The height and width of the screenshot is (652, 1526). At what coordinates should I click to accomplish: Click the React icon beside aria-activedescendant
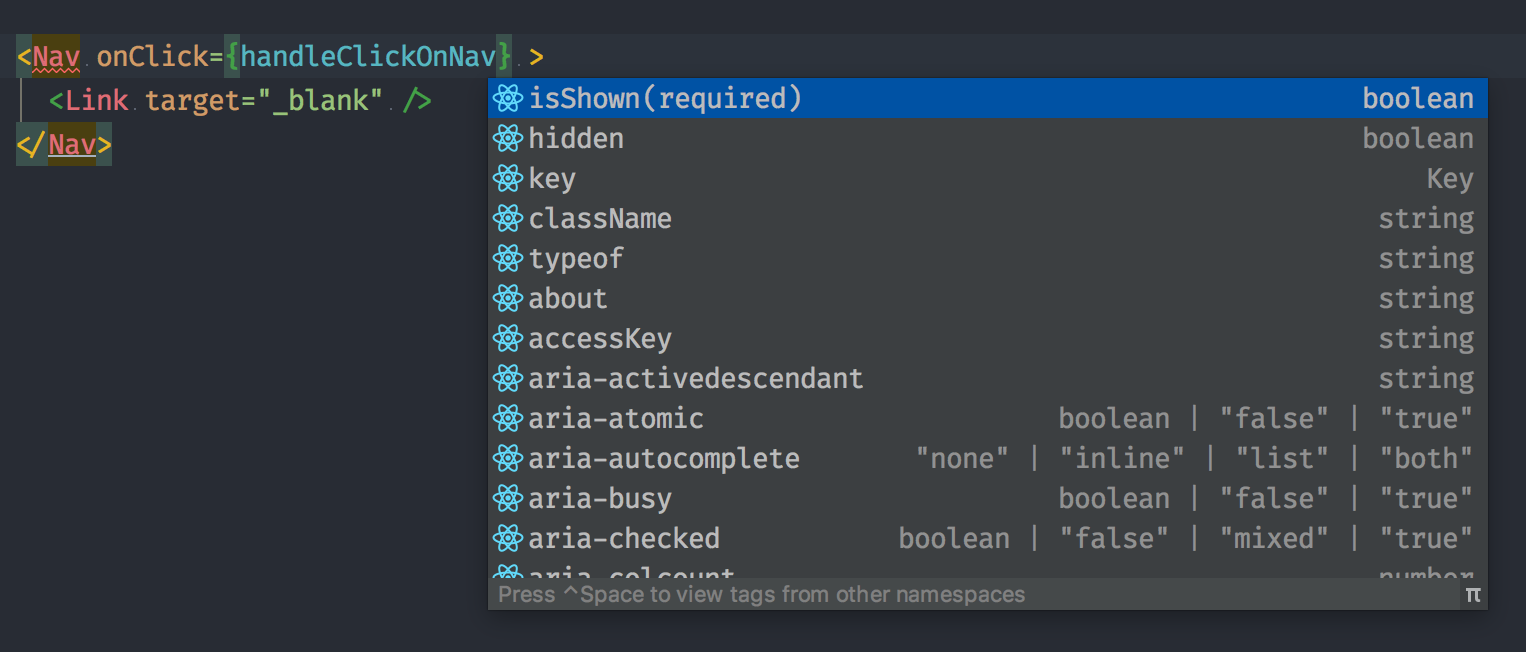509,378
